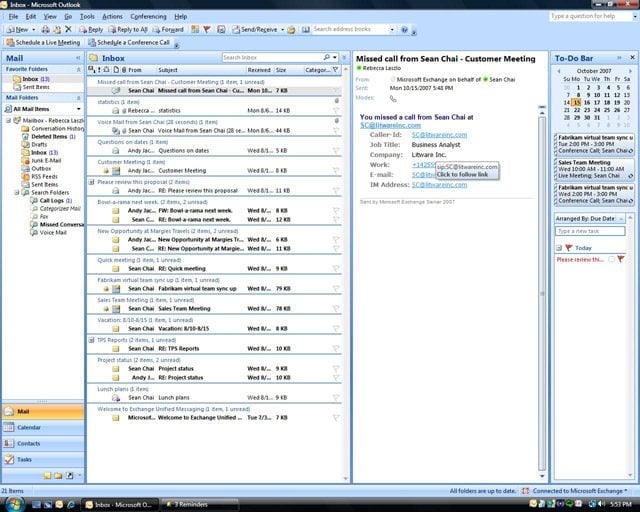Screen dimensions: 640x512
Task: Click the red flag on the Please review task
Action: click(621, 259)
